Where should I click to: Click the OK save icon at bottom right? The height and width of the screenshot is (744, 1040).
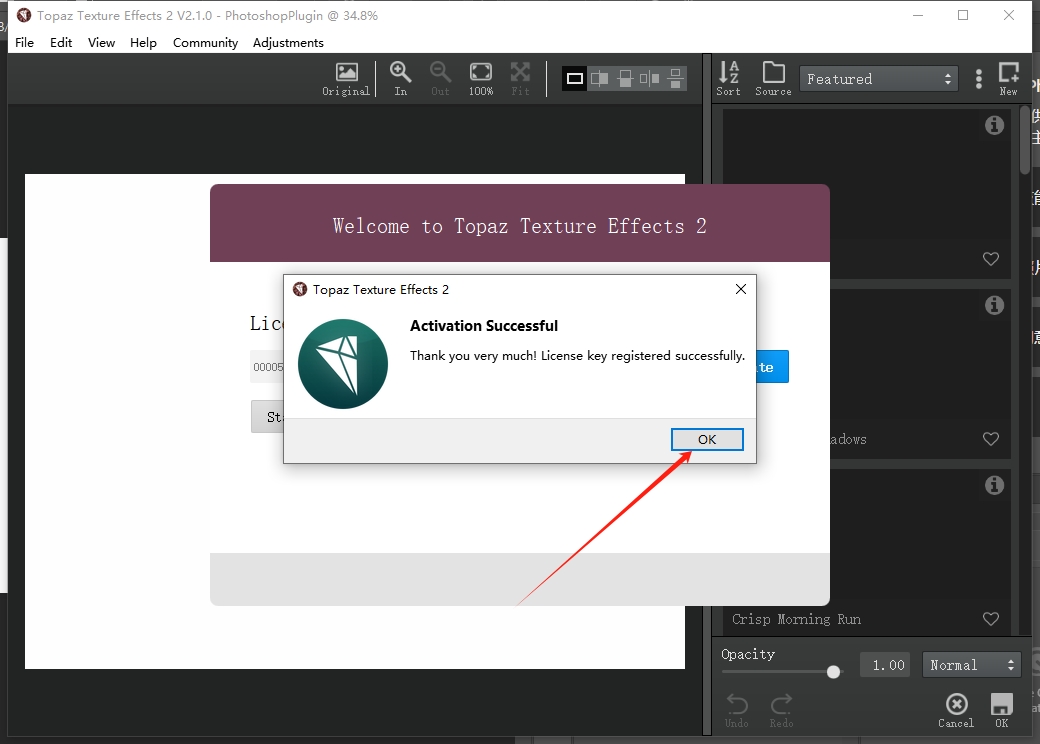tap(1002, 711)
